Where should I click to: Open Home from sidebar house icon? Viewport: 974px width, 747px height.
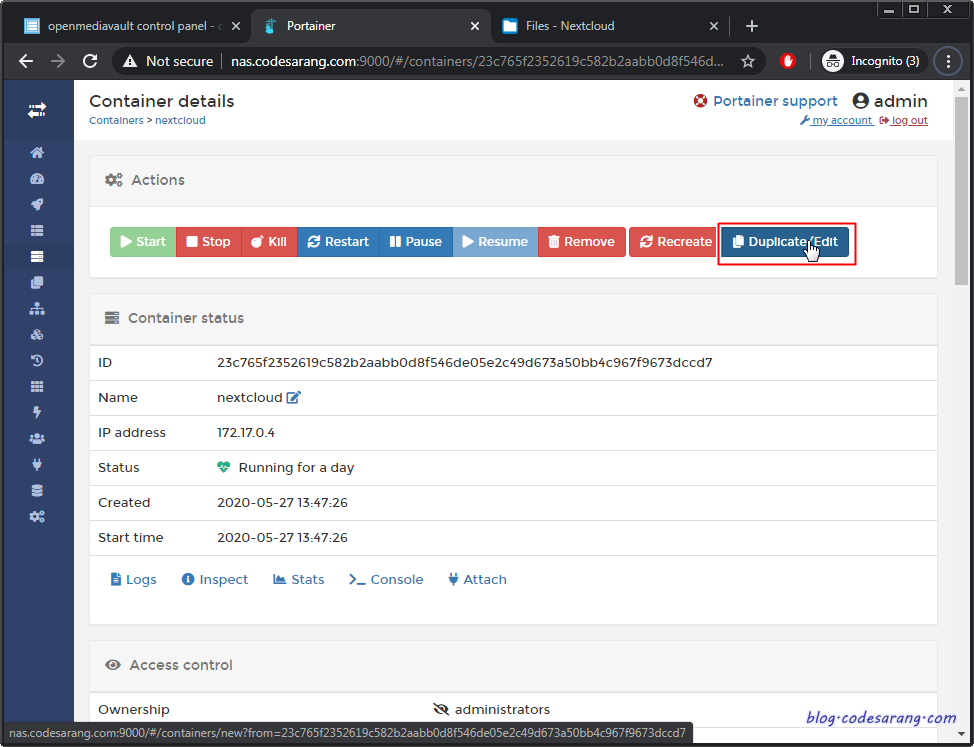[37, 153]
